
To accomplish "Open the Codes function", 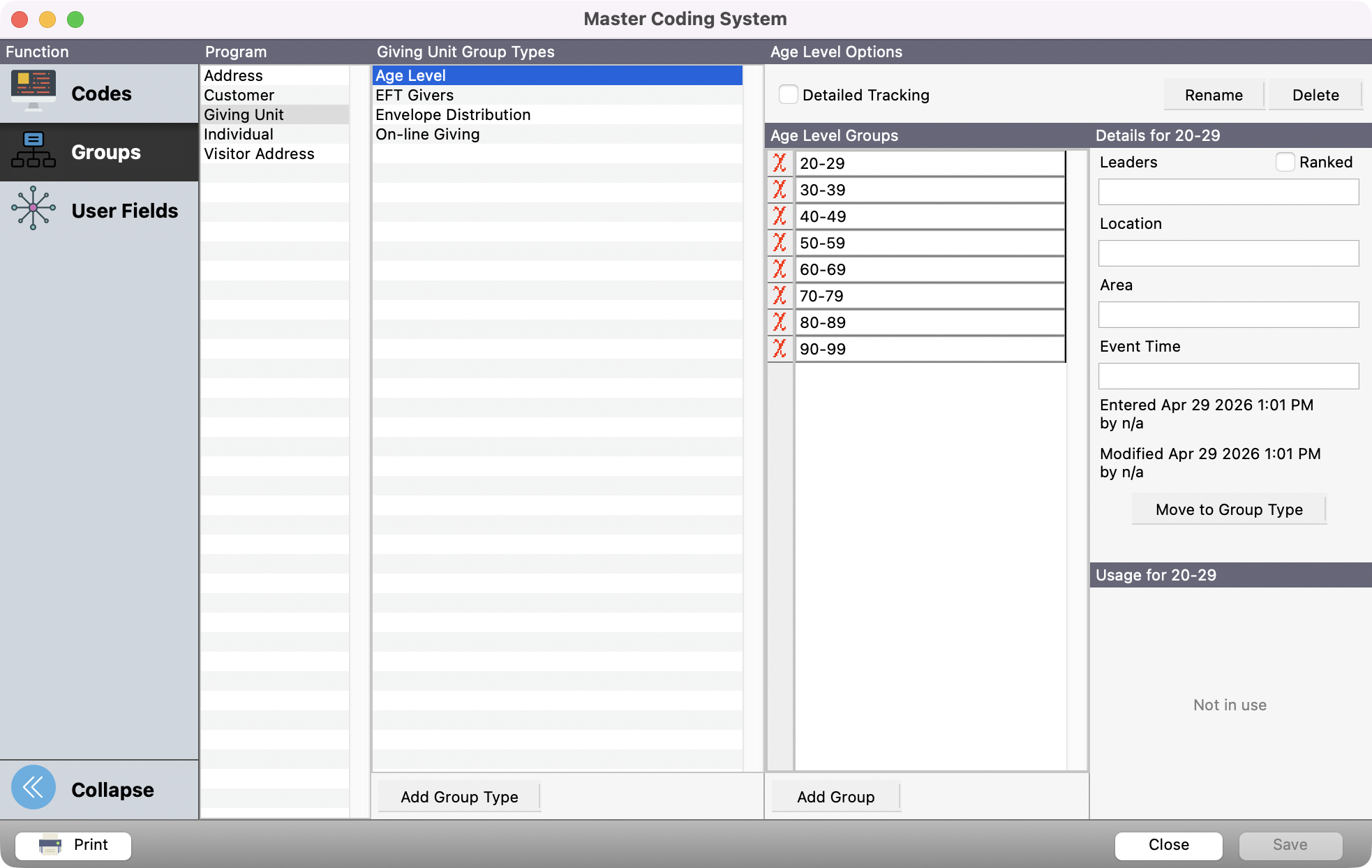I will tap(99, 93).
